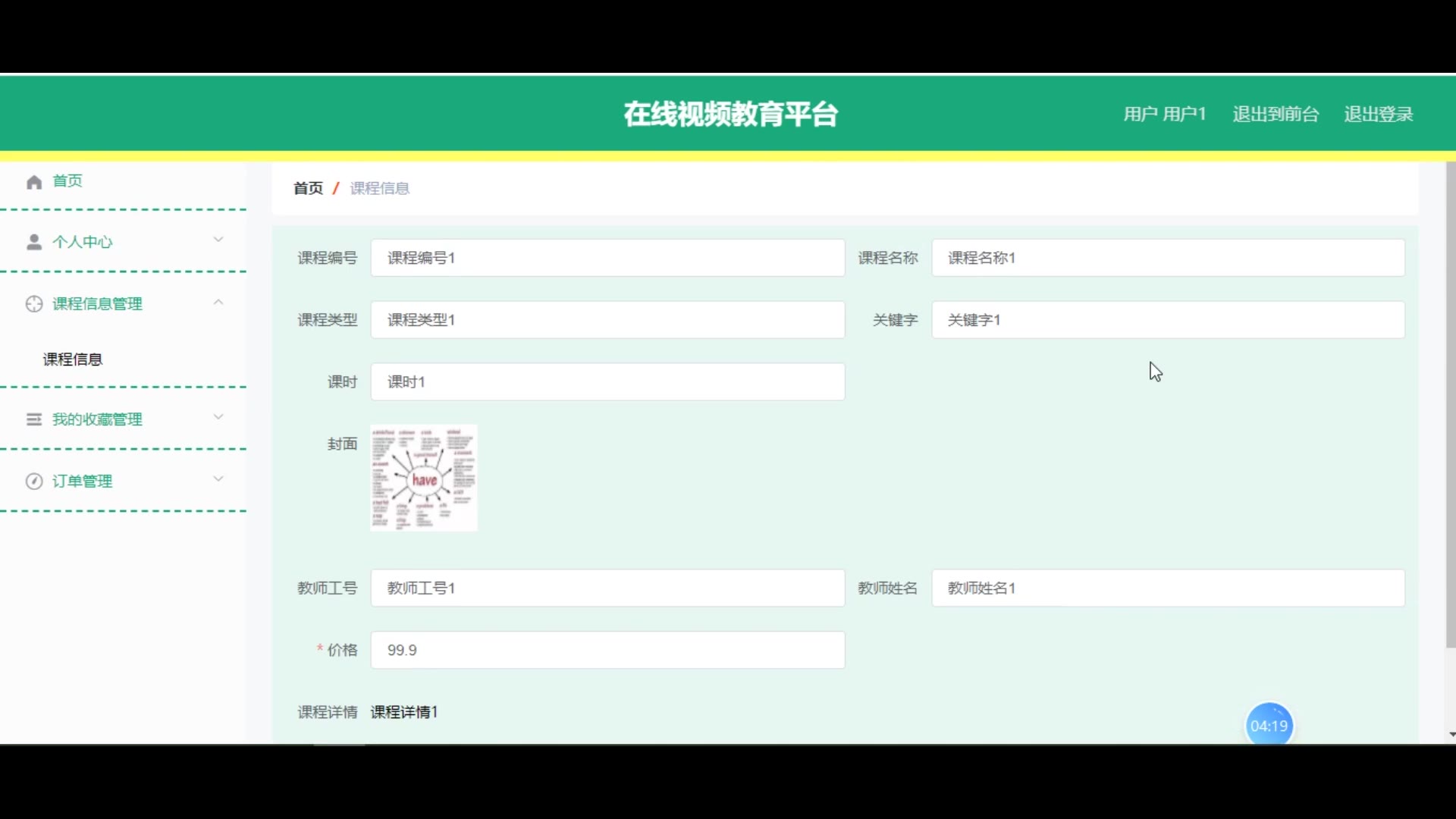Expand the 我的收藏管理 chevron
Viewport: 1456px width, 819px height.
(x=218, y=417)
